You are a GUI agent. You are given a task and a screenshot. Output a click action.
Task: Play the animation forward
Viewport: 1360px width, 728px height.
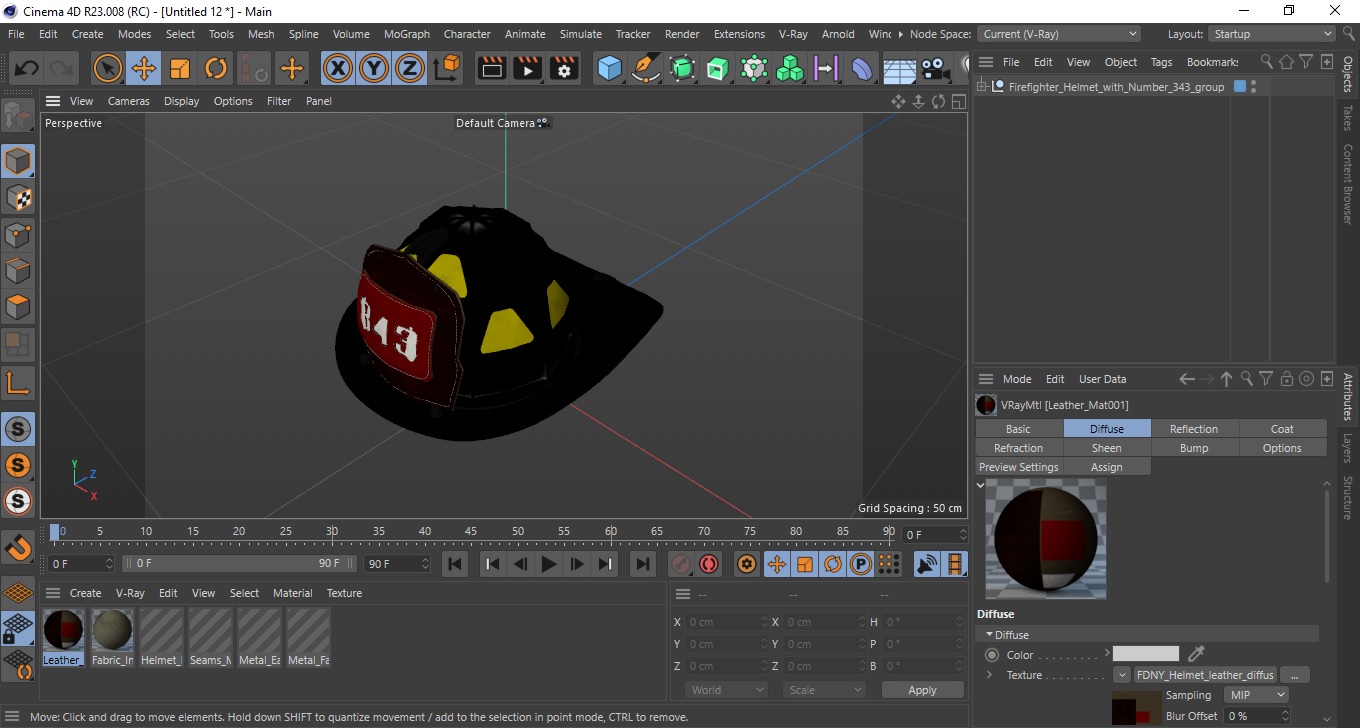(548, 564)
